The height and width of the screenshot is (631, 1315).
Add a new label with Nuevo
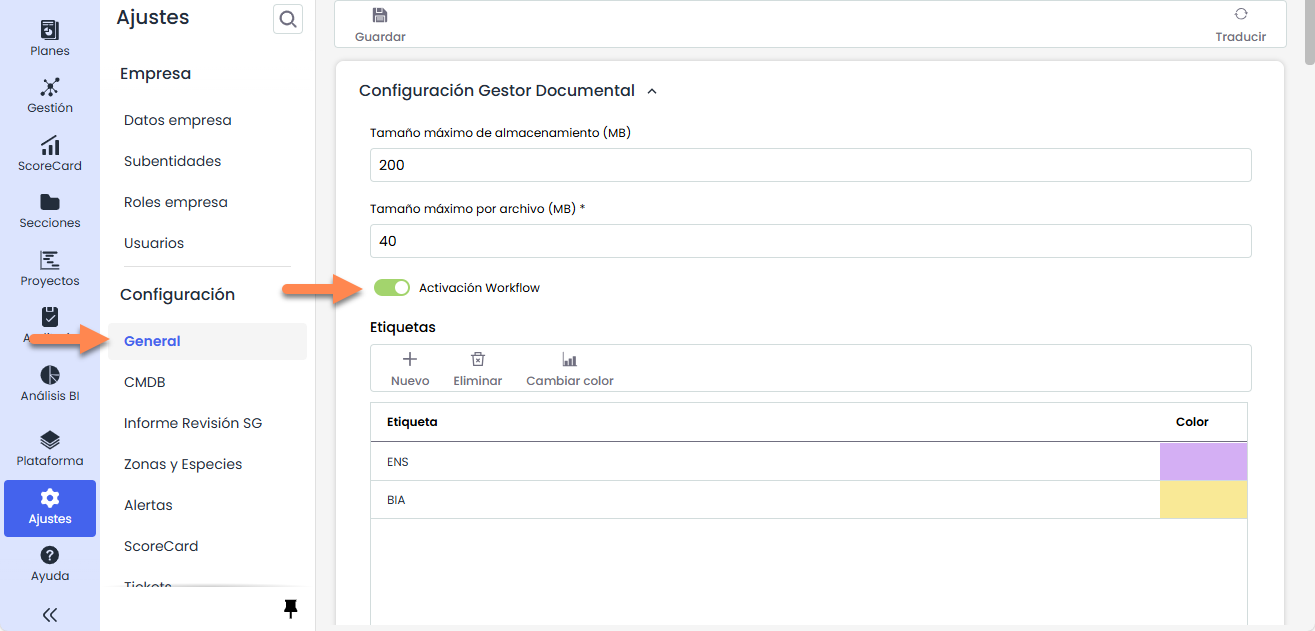click(410, 360)
